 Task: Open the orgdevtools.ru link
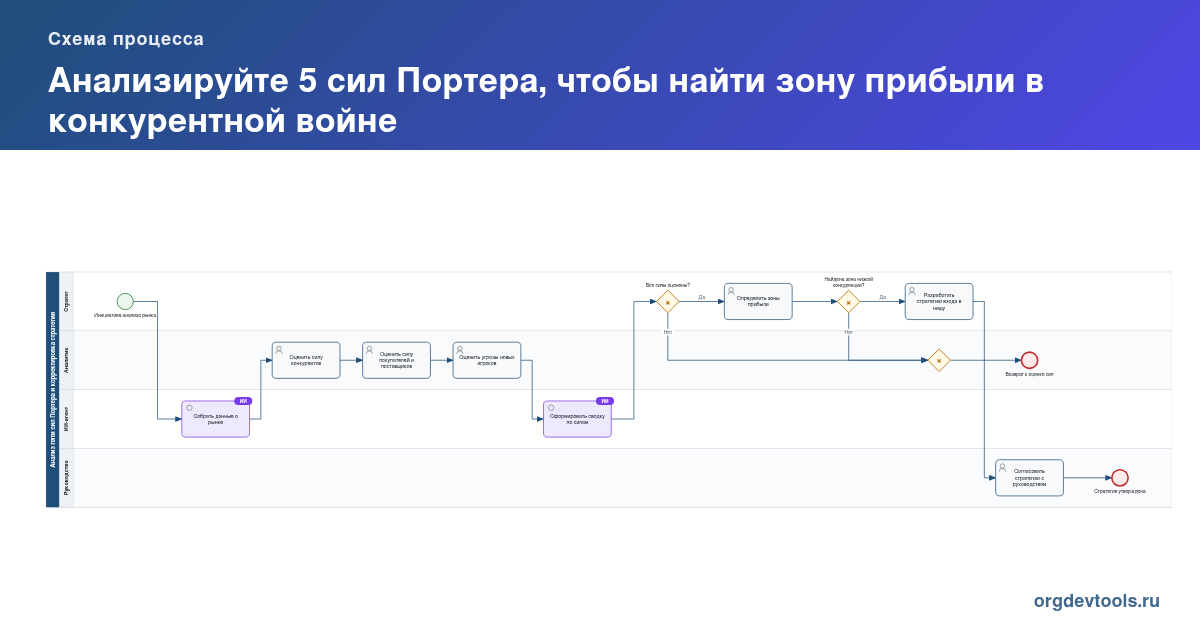[1097, 601]
